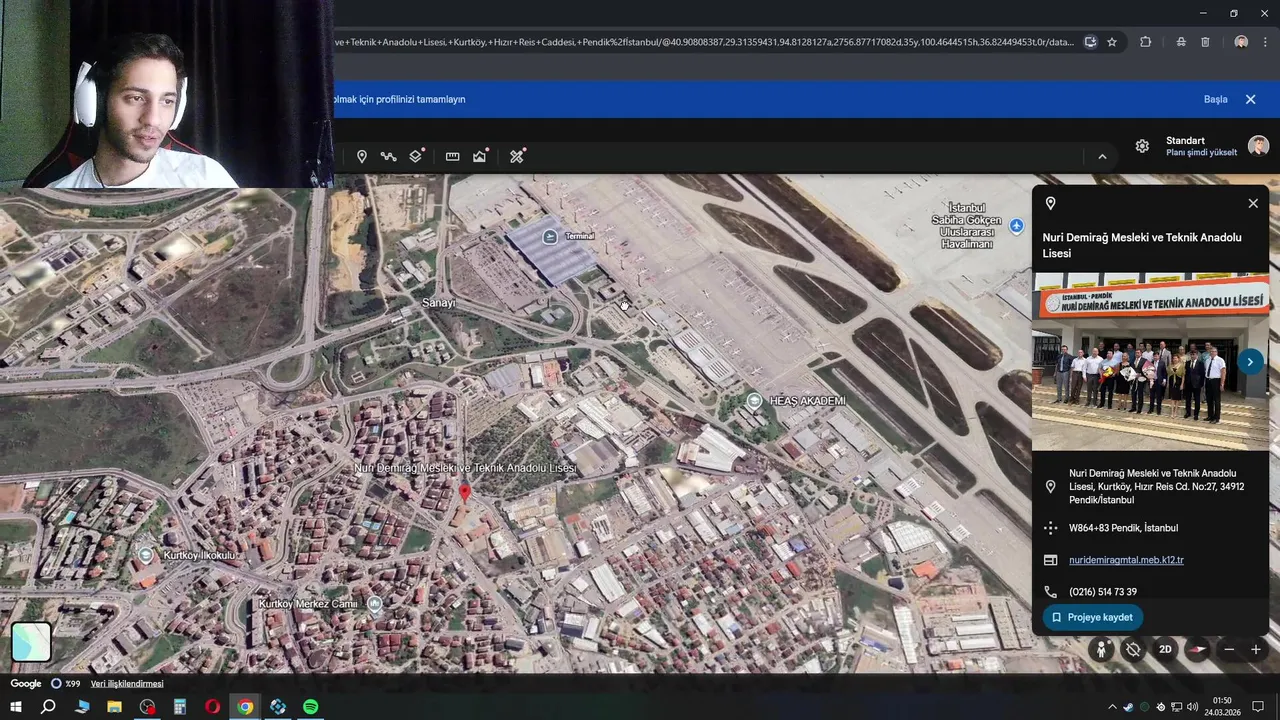The width and height of the screenshot is (1280, 720).
Task: Open website link nuridemiragmtal.meb.k12.tr
Action: pyautogui.click(x=1126, y=560)
